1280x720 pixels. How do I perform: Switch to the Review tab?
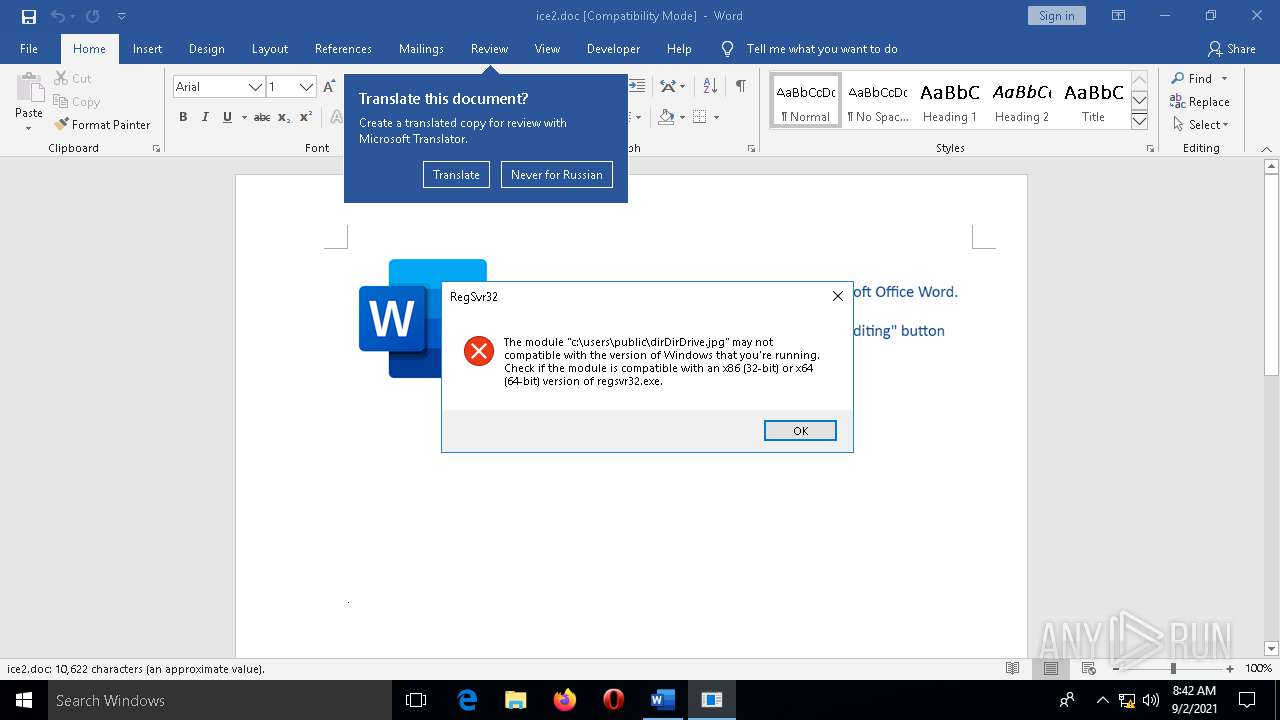coord(489,49)
